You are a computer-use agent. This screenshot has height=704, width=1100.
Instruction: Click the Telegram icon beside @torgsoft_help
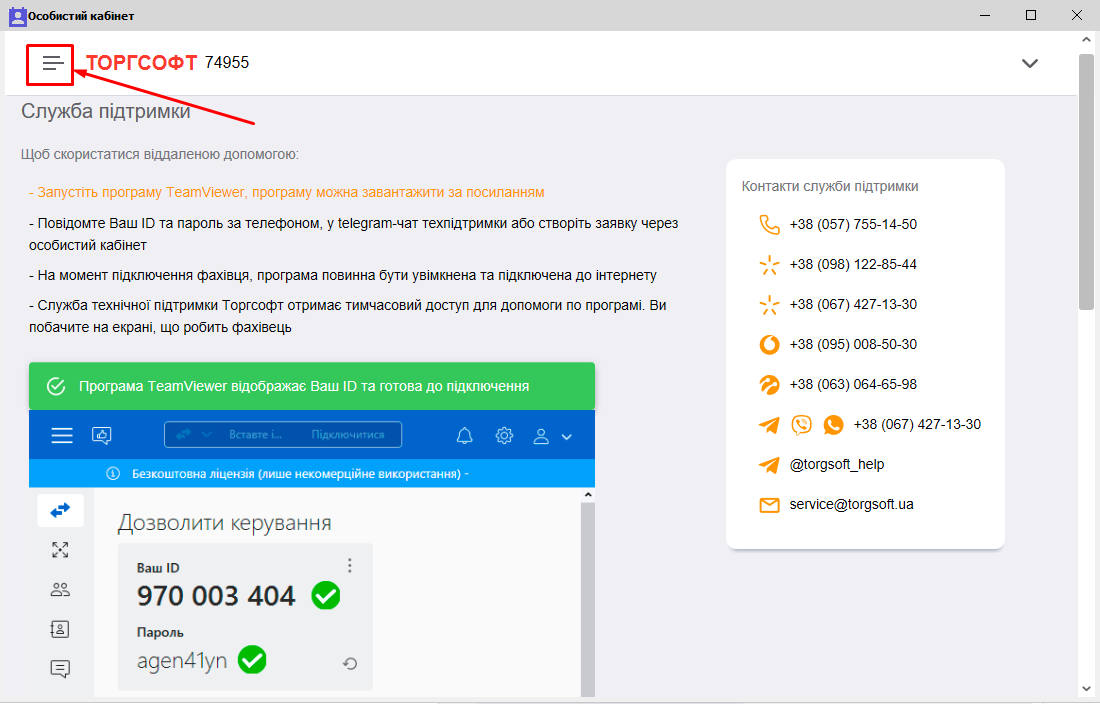[x=768, y=465]
